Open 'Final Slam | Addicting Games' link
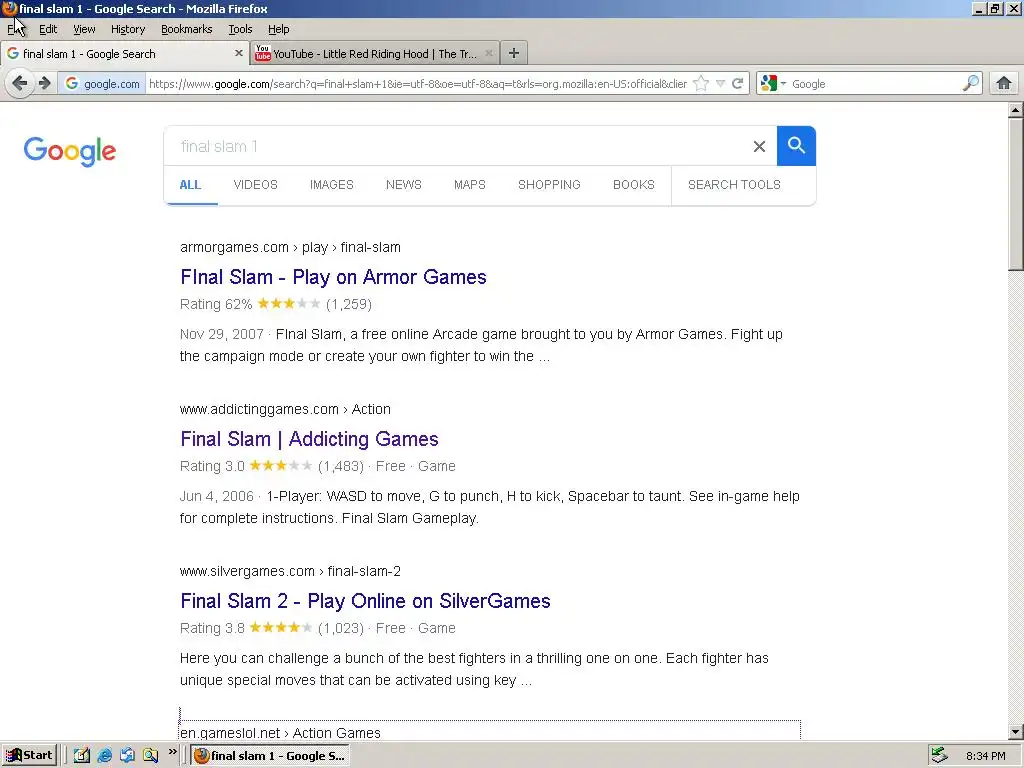 point(309,439)
